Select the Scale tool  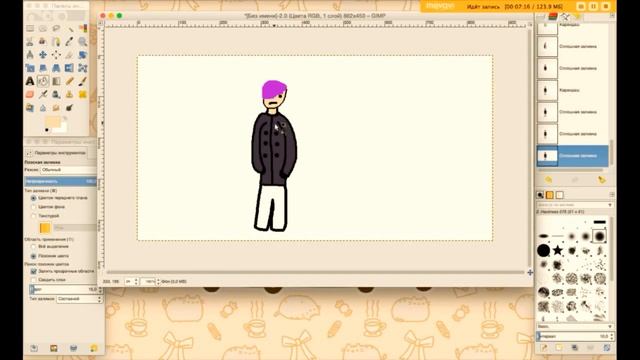coord(30,68)
